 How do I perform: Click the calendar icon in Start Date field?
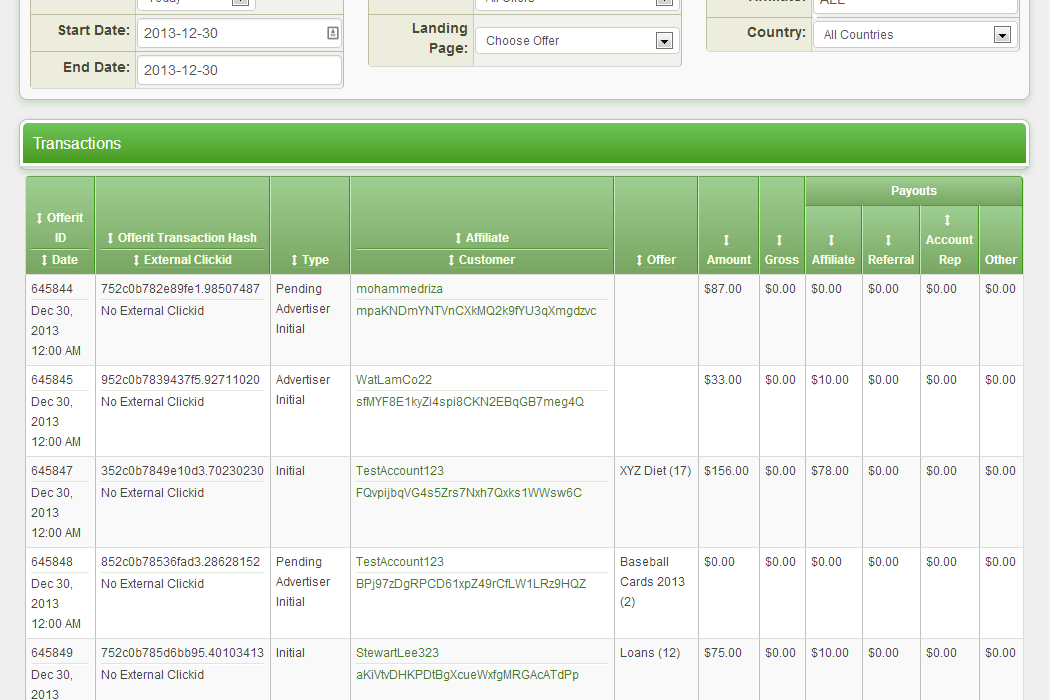coord(332,33)
